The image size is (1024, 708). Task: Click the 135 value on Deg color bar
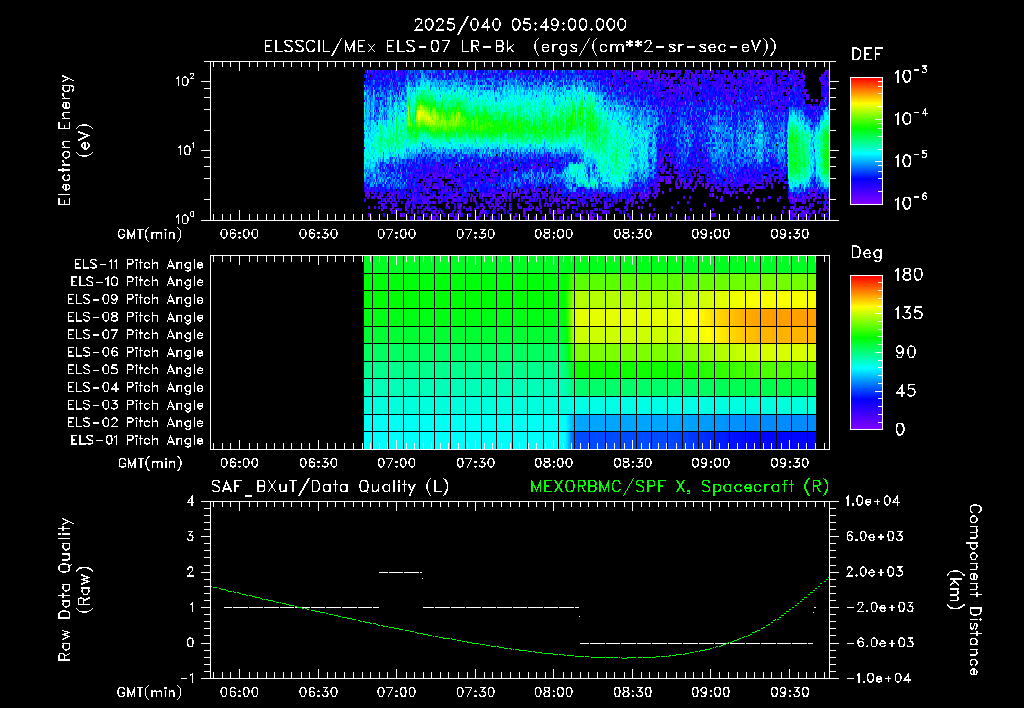click(x=908, y=313)
